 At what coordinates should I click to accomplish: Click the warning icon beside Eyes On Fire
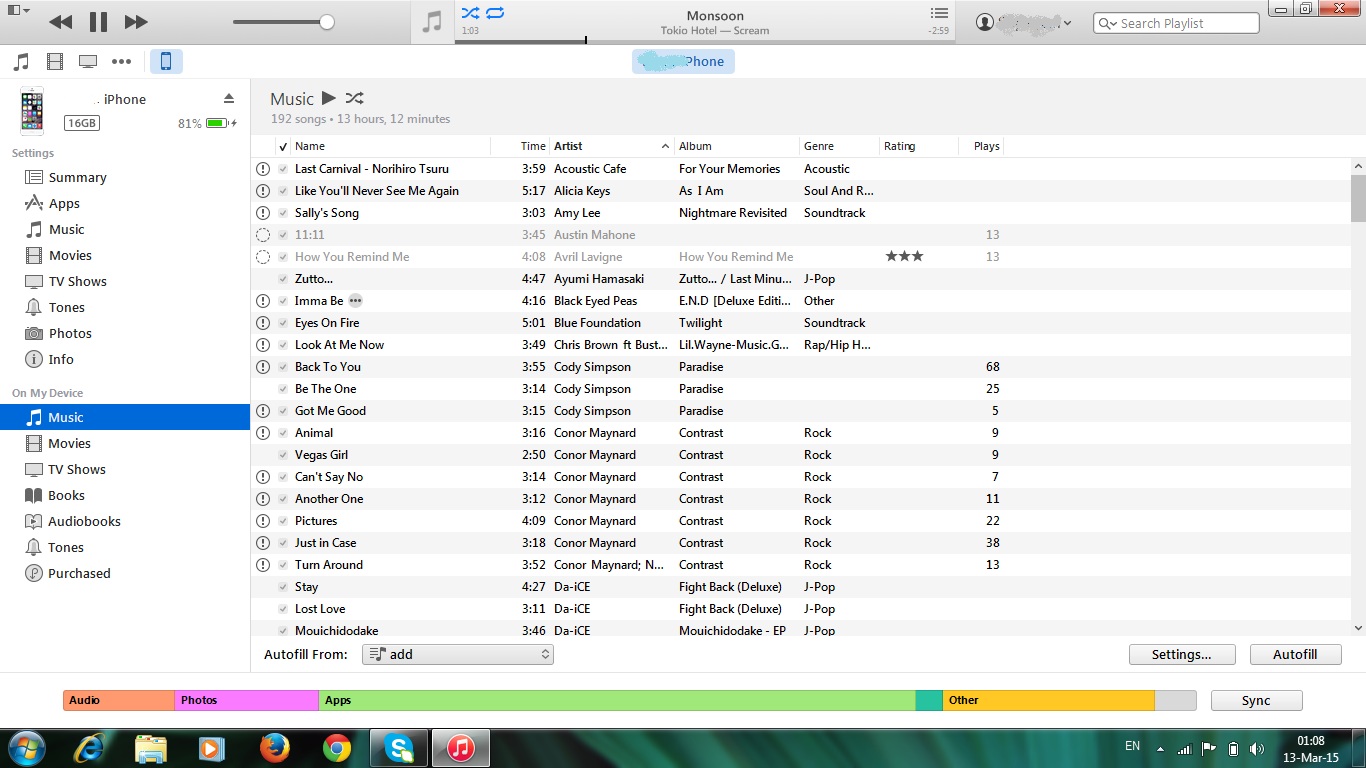pos(263,323)
